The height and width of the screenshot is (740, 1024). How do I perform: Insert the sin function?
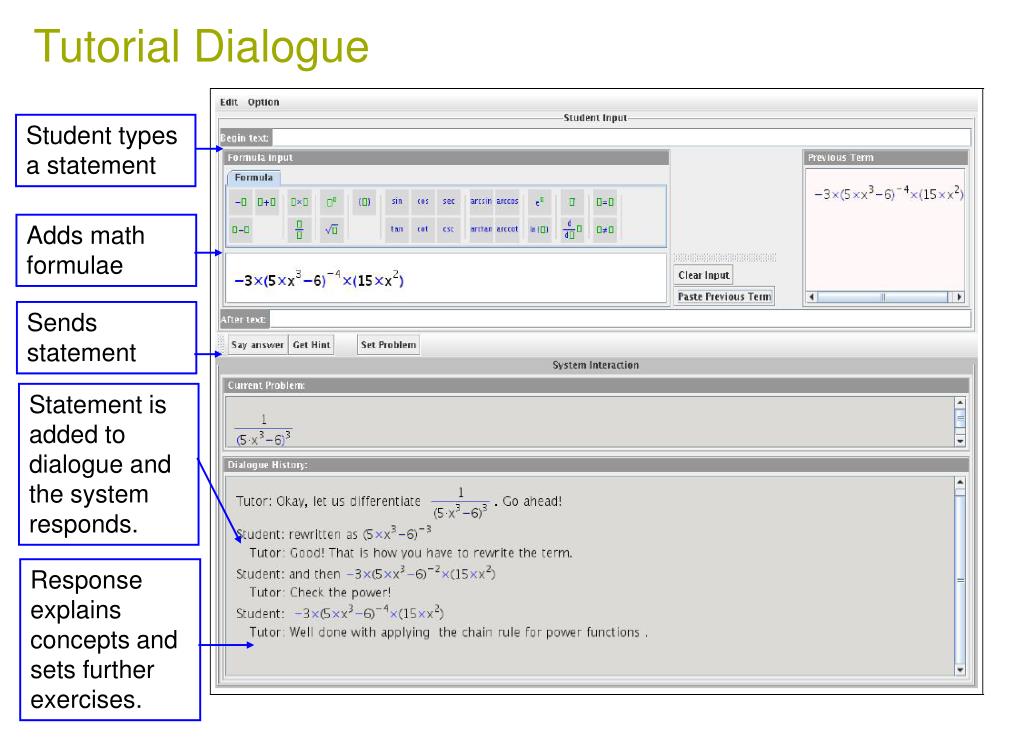tap(397, 201)
